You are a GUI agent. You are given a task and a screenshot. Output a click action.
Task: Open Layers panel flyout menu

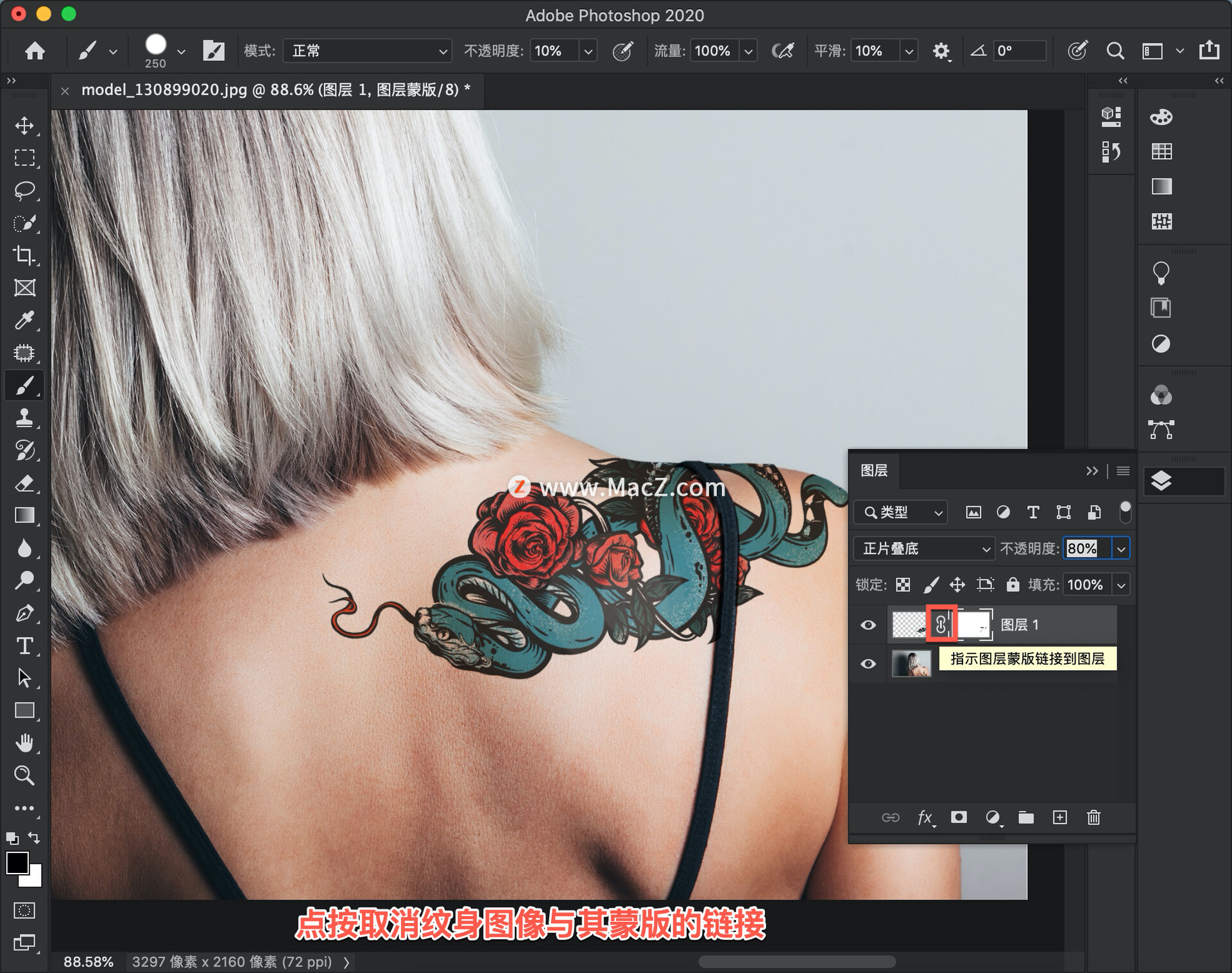pyautogui.click(x=1123, y=471)
